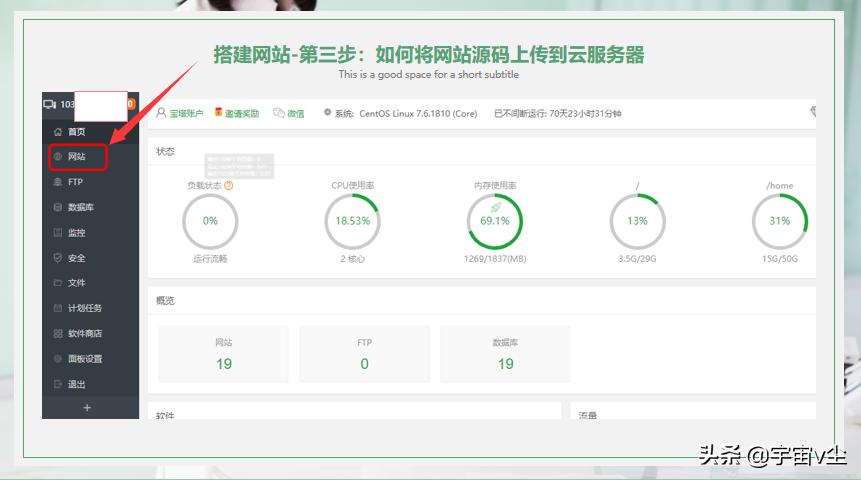Image resolution: width=861 pixels, height=480 pixels.
Task: Open the FTP sidebar menu item
Action: pos(90,182)
